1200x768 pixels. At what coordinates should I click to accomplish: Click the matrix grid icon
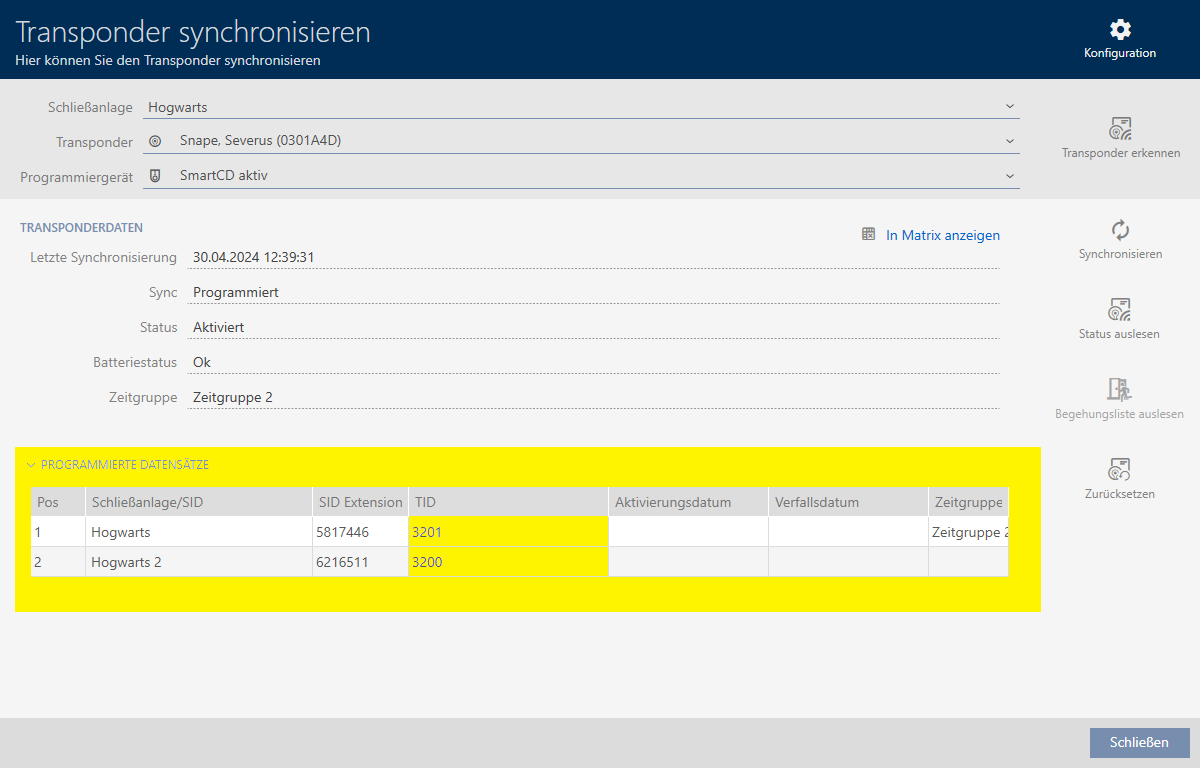[x=869, y=234]
